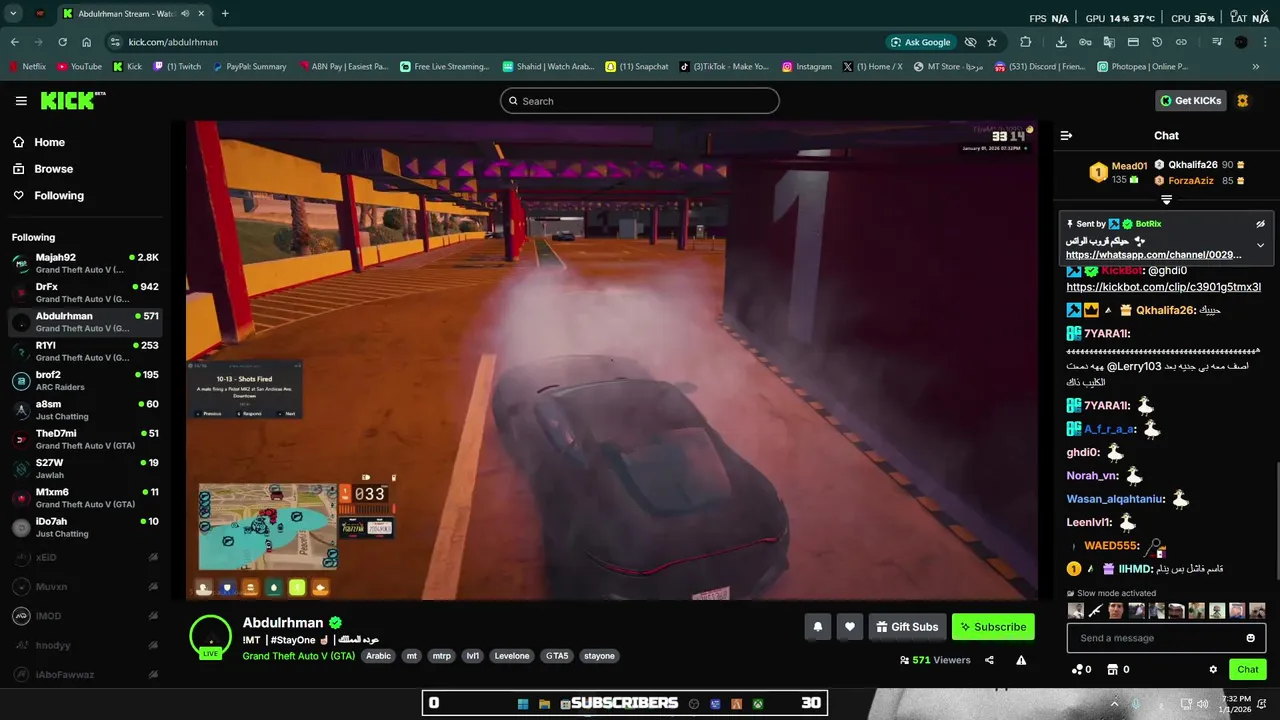This screenshot has height=720, width=1280.
Task: Open the payment card extension icon
Action: 1133,42
